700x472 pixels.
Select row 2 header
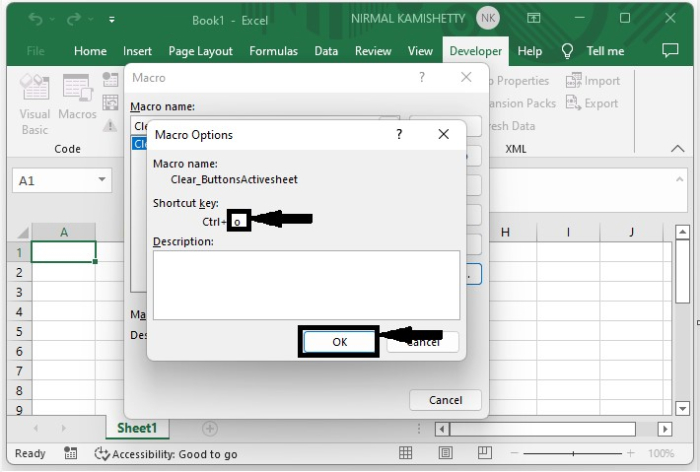click(x=19, y=272)
